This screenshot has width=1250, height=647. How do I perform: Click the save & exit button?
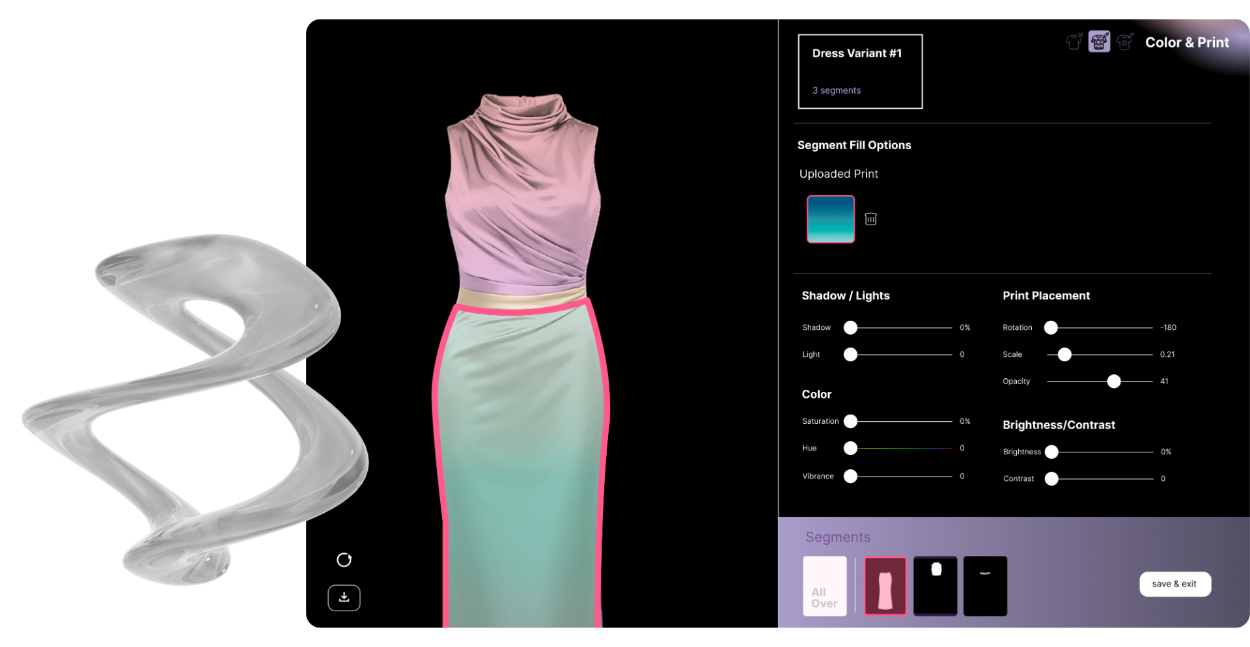click(1175, 584)
